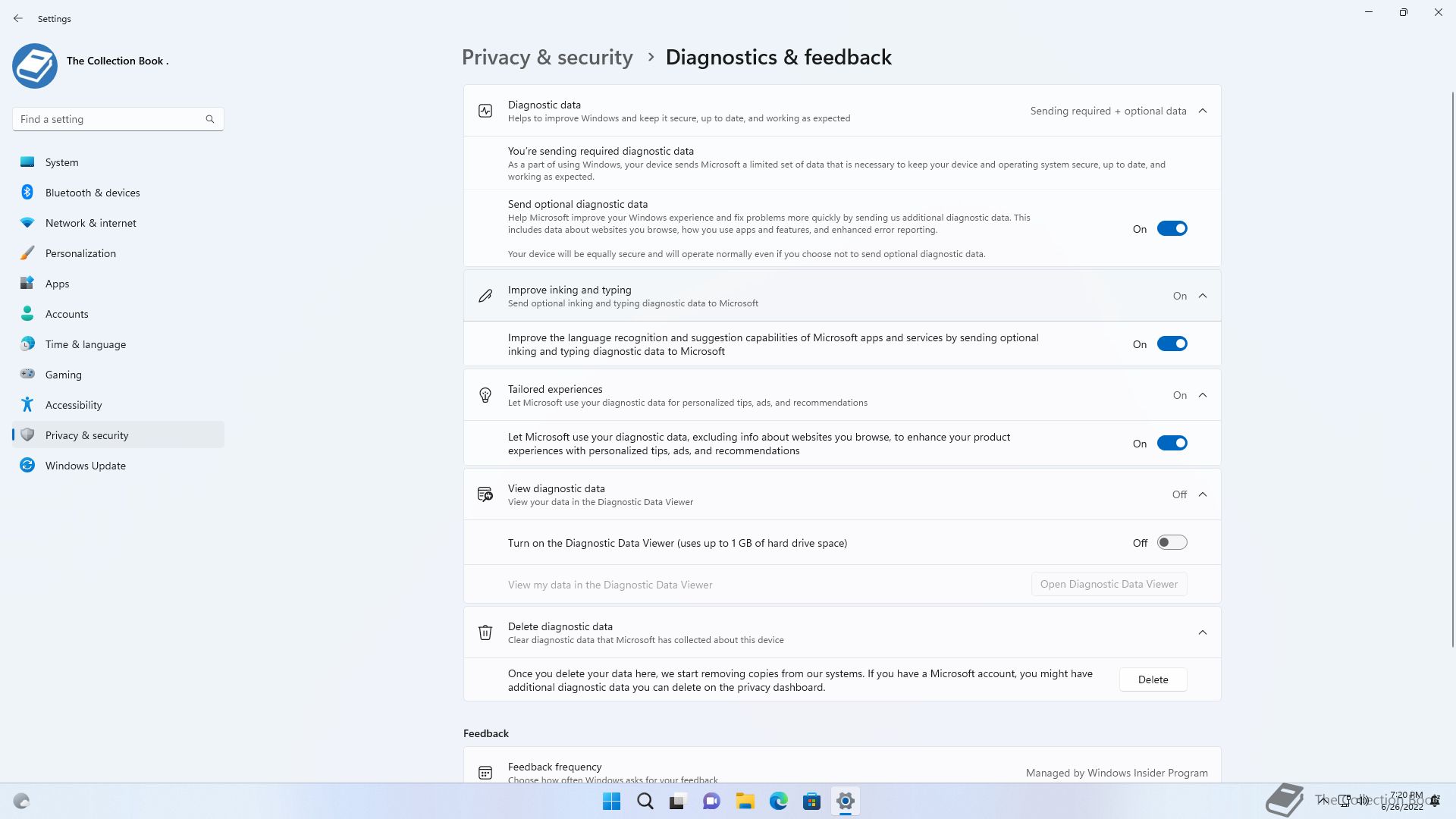Viewport: 1456px width, 819px height.
Task: Click Open Diagnostic Data Viewer button
Action: click(1109, 584)
